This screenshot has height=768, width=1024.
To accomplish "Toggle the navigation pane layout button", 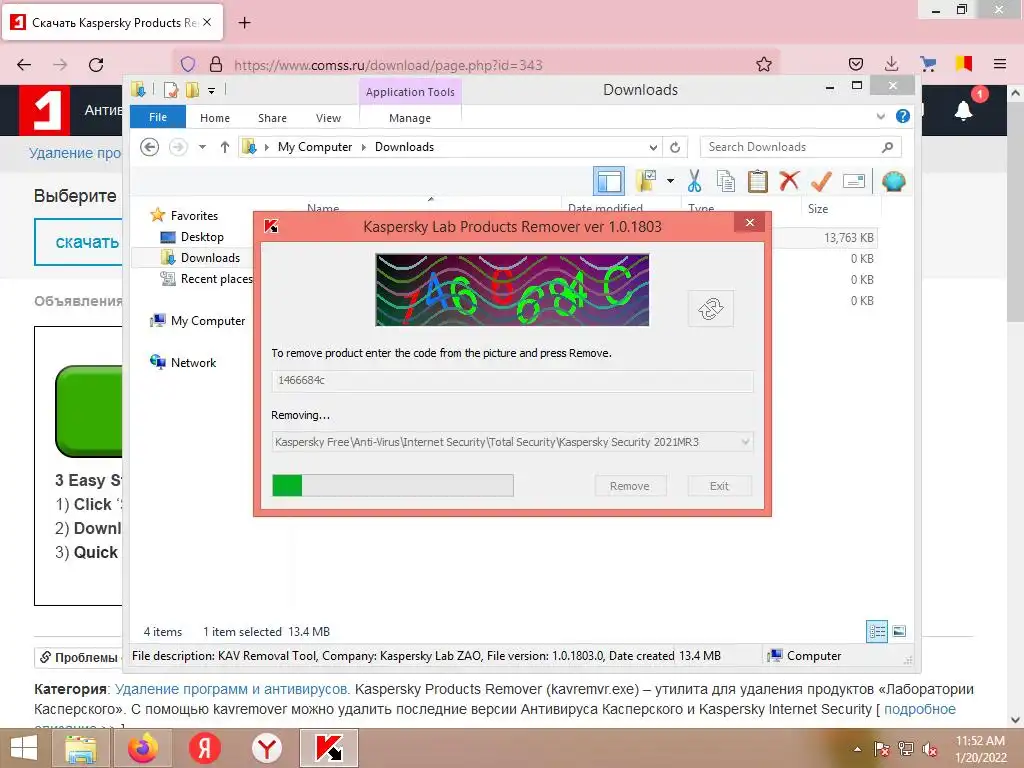I will 609,181.
